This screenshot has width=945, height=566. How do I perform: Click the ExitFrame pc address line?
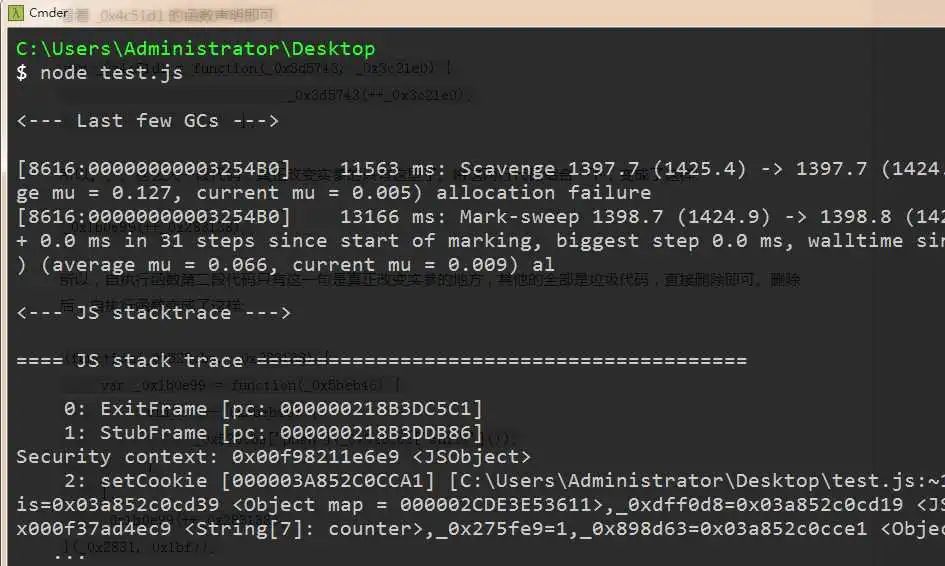tap(273, 409)
